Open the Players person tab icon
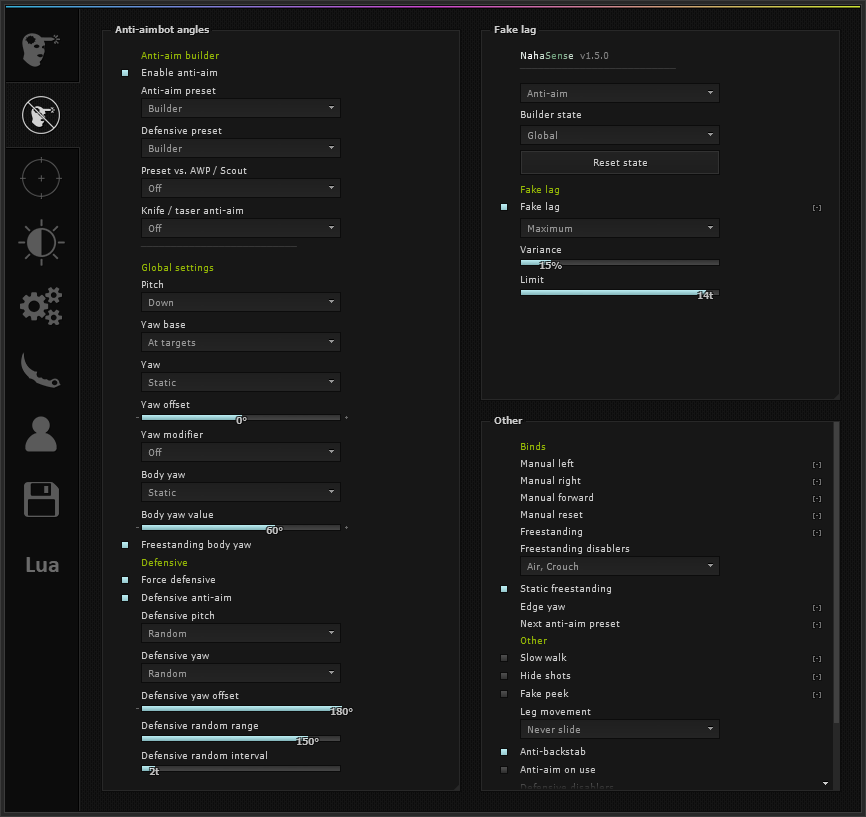866x817 pixels. (41, 435)
